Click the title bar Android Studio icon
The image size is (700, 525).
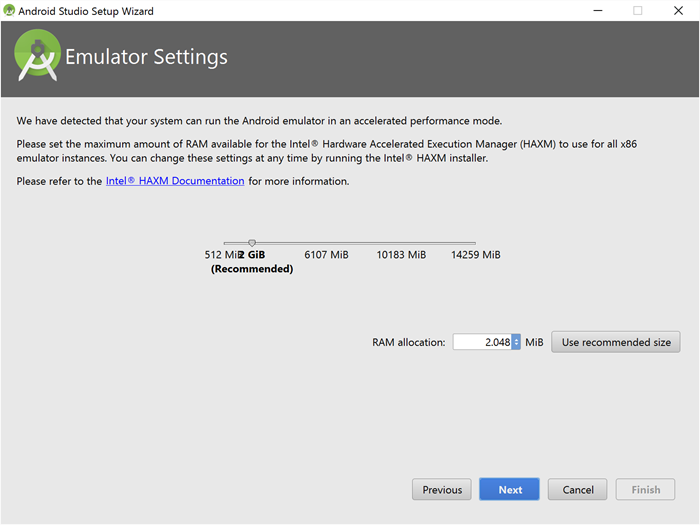9,10
